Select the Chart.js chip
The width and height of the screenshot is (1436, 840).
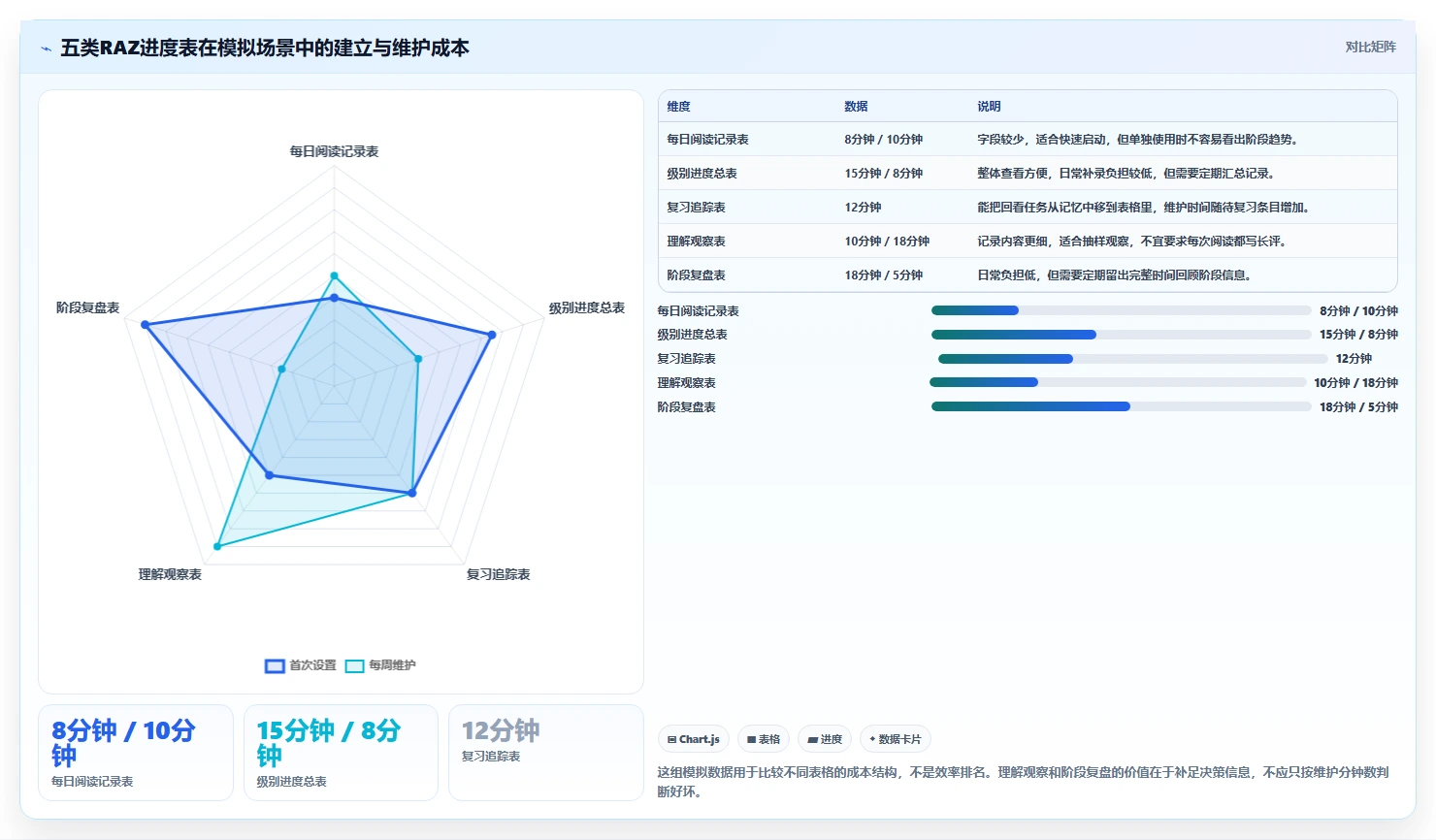pos(694,739)
